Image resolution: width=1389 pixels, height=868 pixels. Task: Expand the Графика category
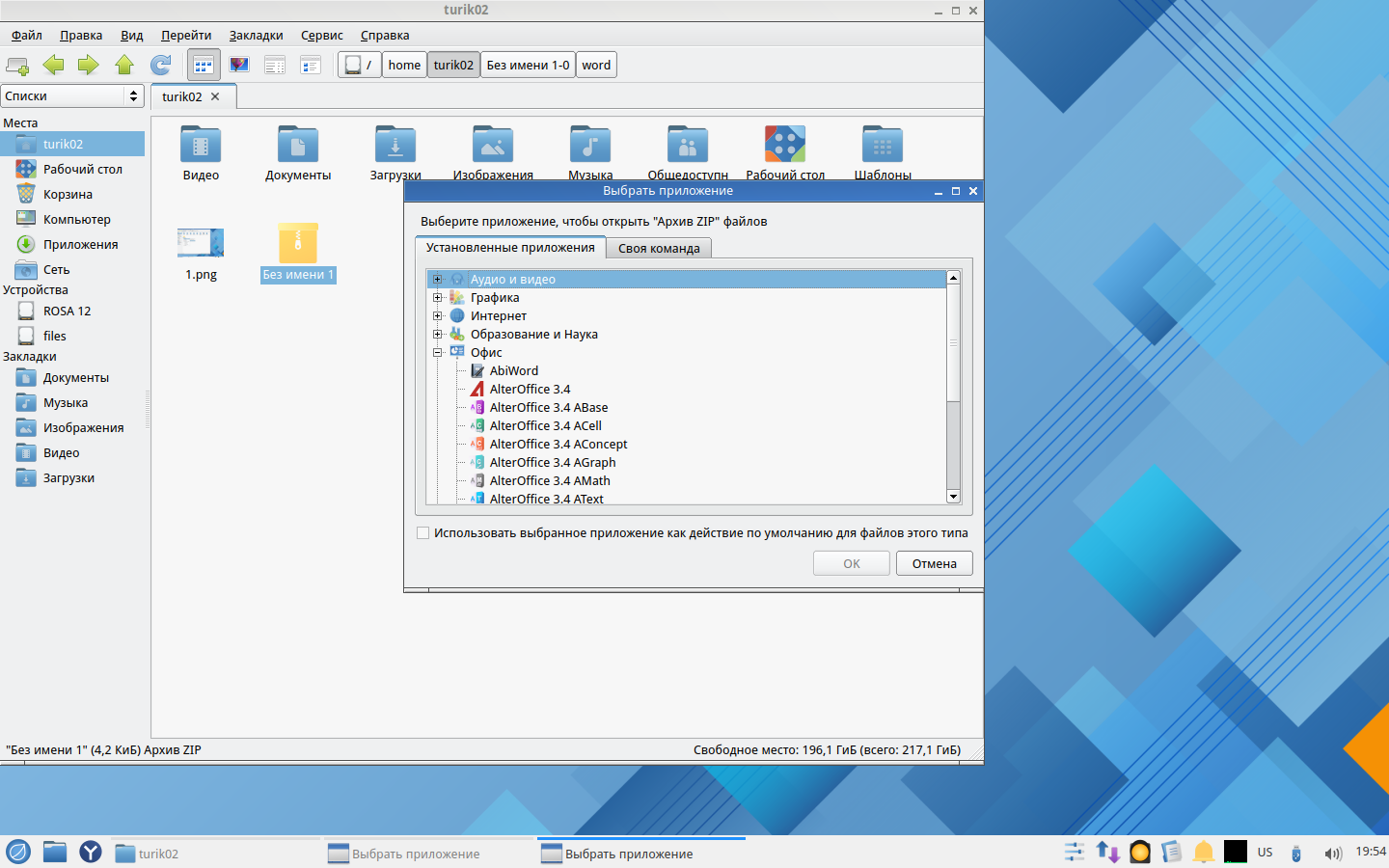coord(438,297)
